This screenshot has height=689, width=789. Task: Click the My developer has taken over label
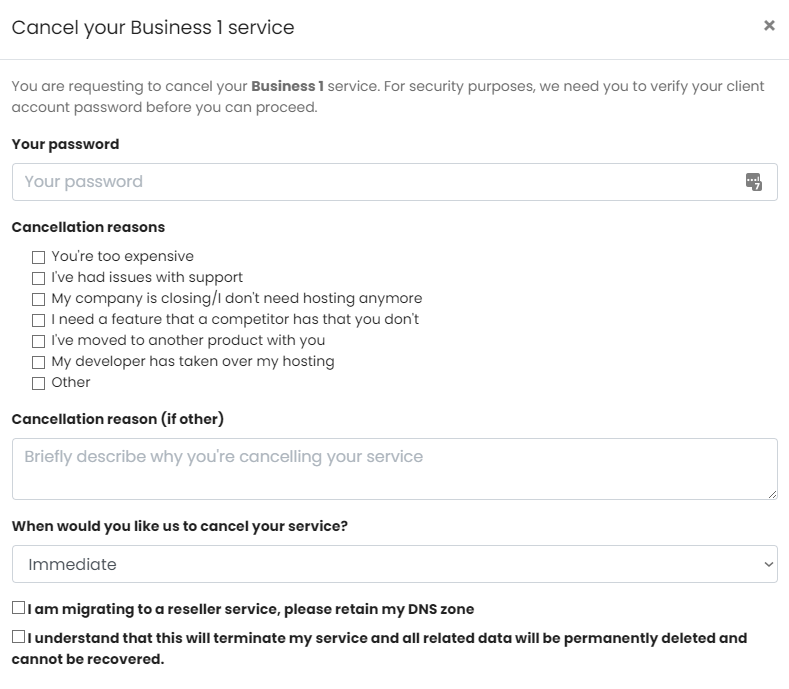(x=193, y=361)
